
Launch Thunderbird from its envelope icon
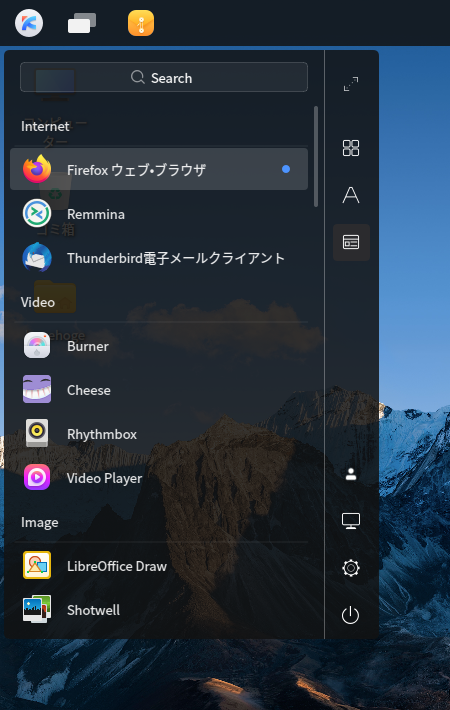pos(37,257)
